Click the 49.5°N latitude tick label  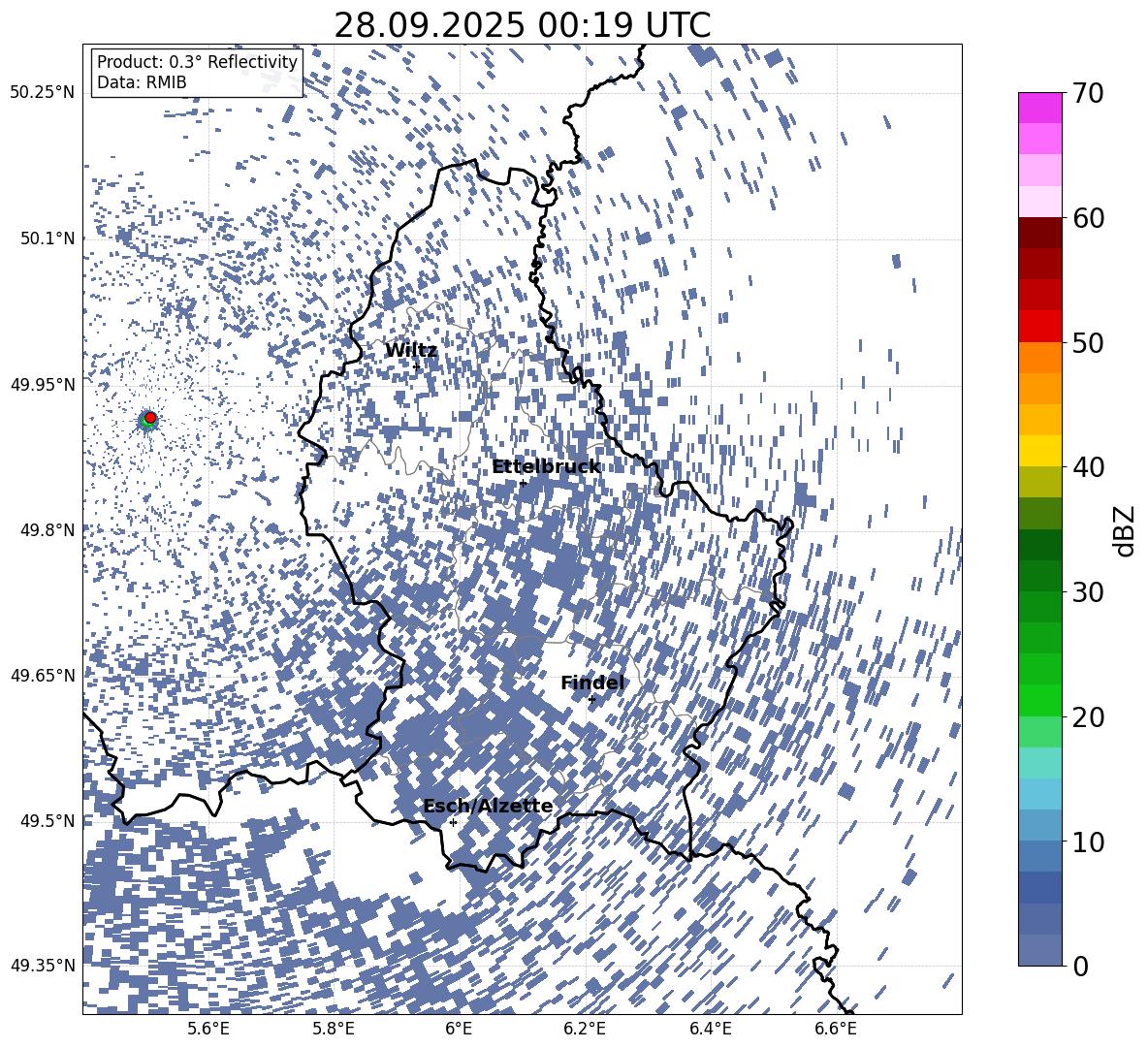(x=48, y=820)
